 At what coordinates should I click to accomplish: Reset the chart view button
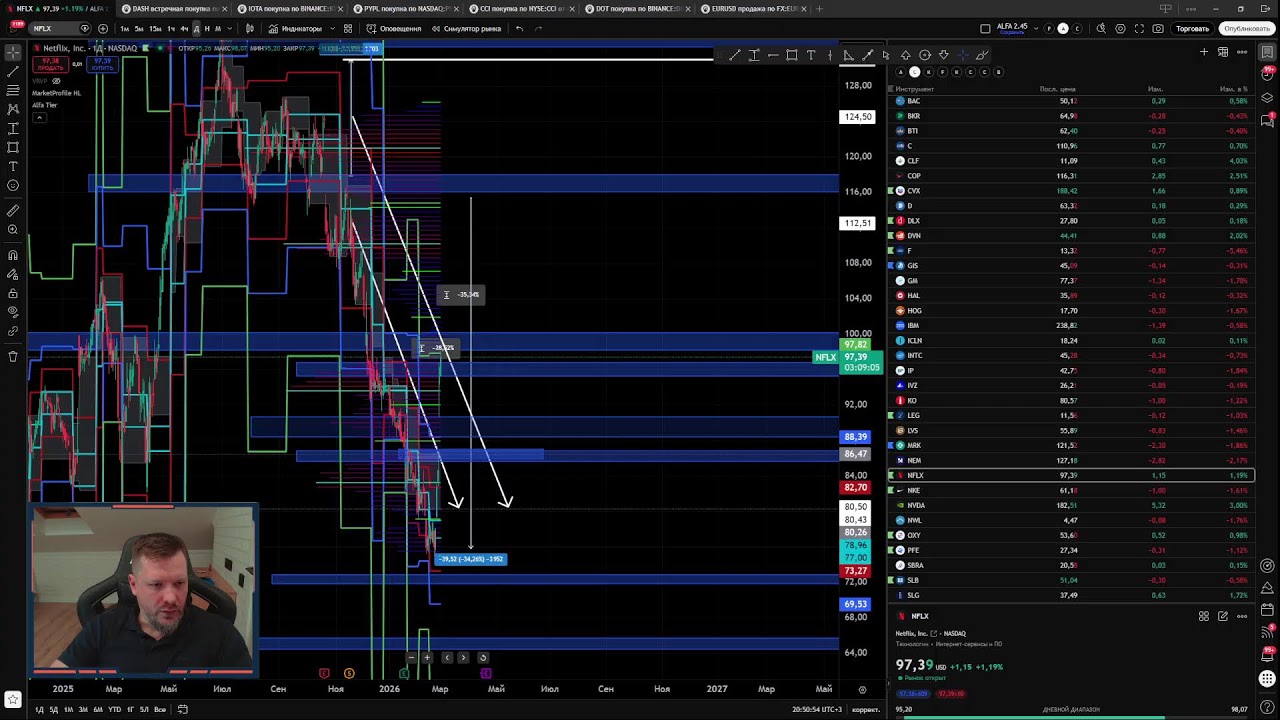(483, 657)
